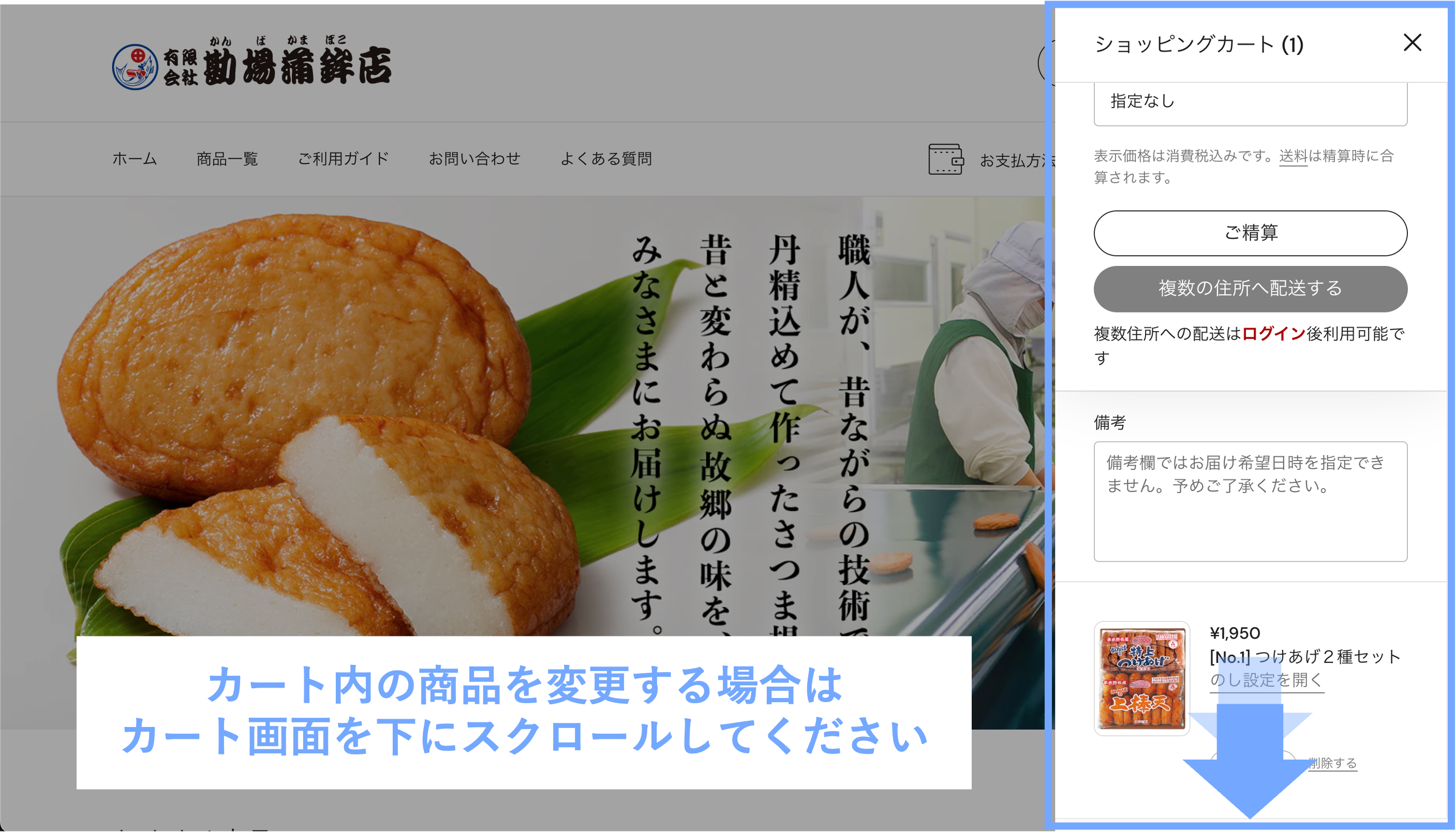Expand the のし設定を開く option

pos(1266,680)
